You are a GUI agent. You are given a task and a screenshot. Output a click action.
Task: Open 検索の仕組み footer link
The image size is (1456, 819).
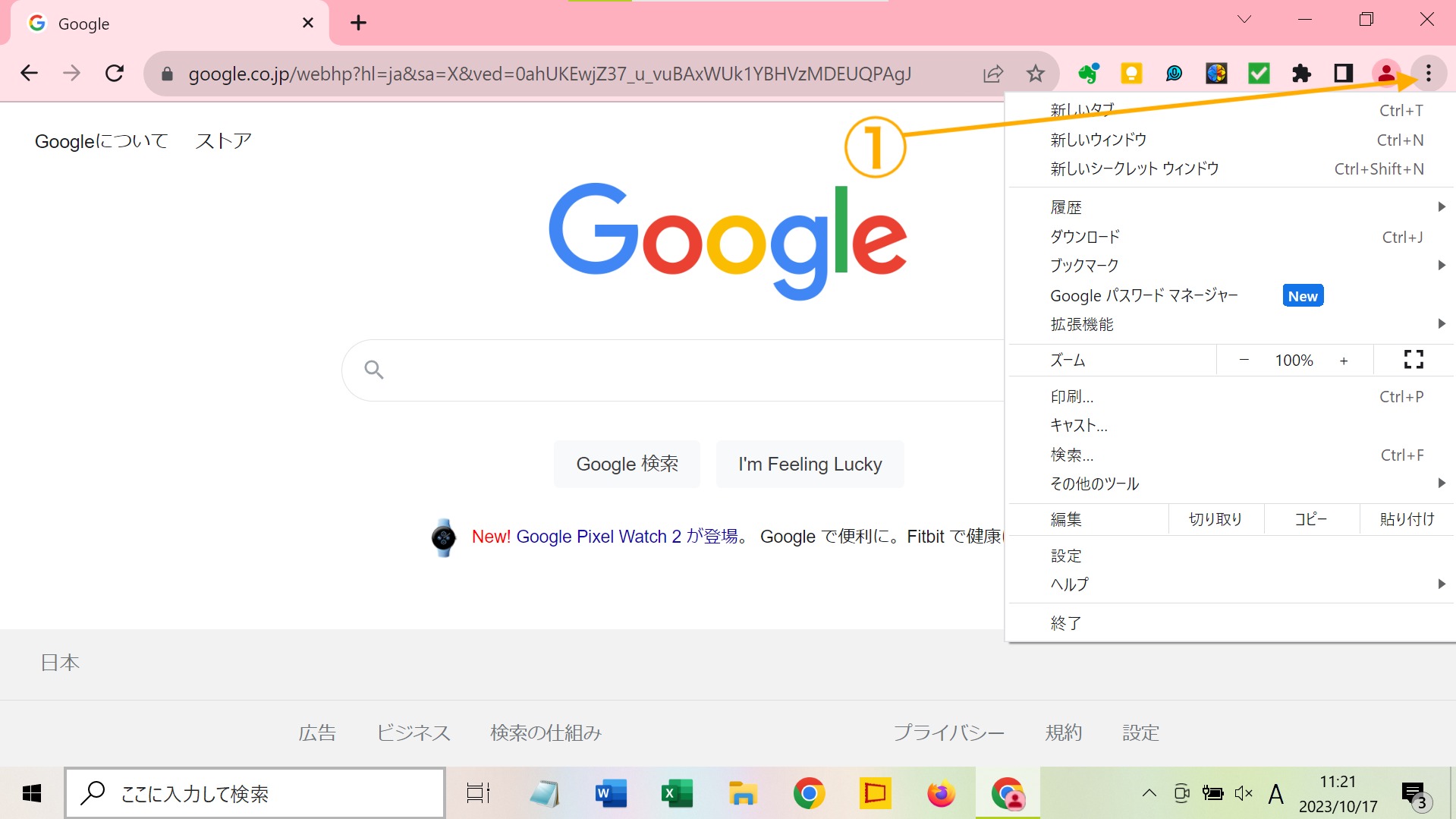[546, 732]
